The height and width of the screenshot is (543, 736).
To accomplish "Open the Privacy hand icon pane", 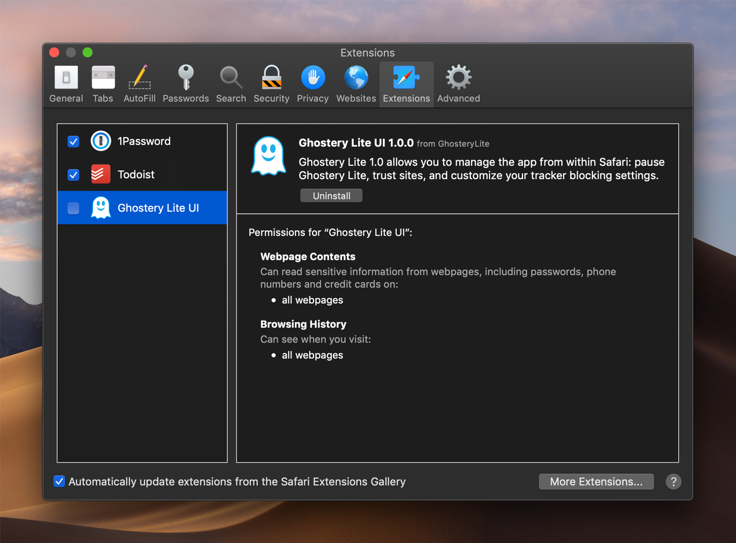I will [x=313, y=84].
